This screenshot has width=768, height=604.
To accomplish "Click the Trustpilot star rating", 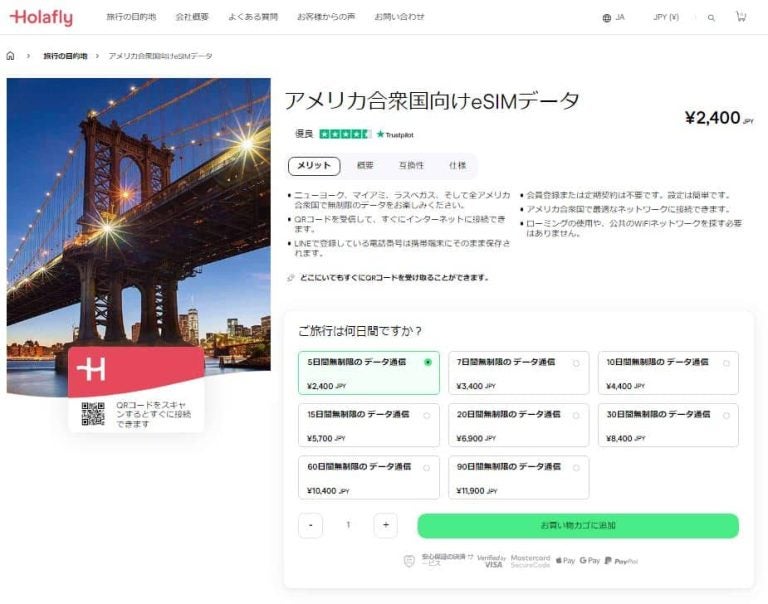I will 345,134.
